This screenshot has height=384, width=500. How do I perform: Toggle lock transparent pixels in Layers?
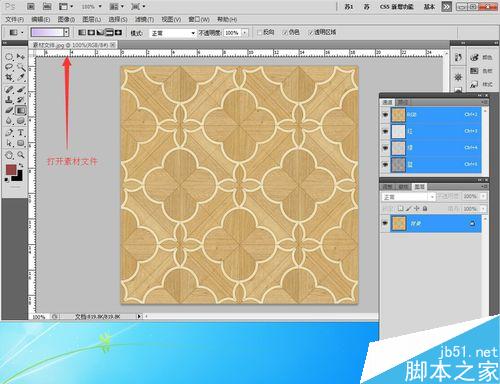[401, 209]
